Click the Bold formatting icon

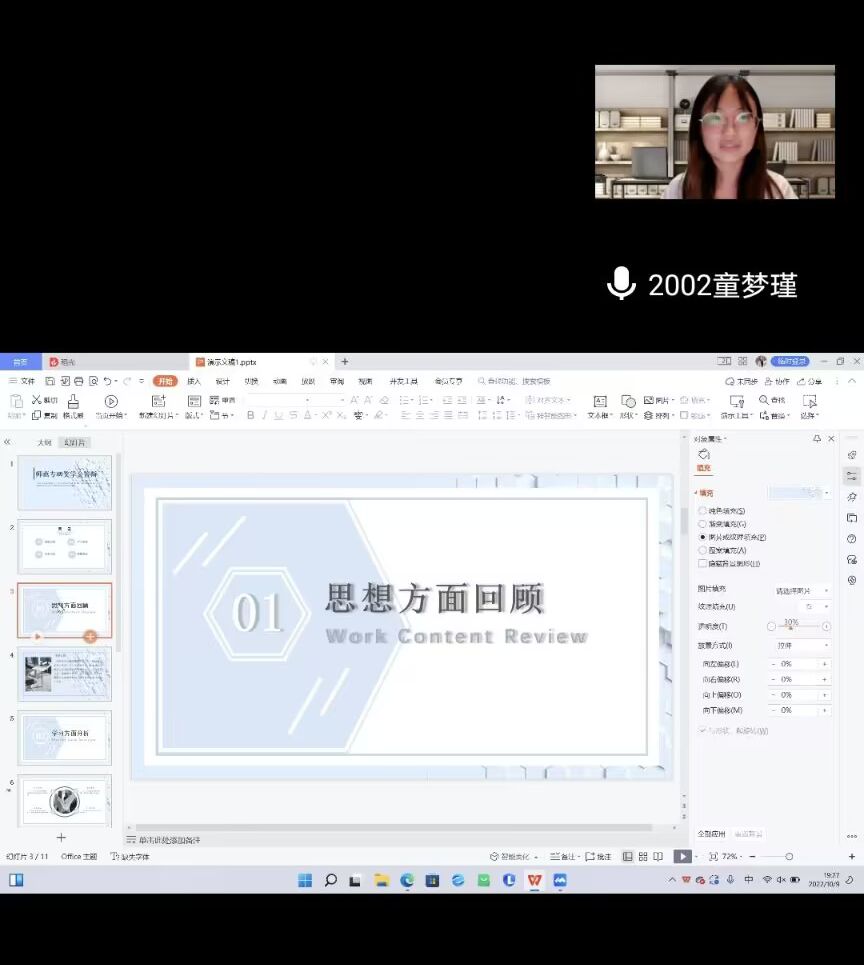[251, 415]
